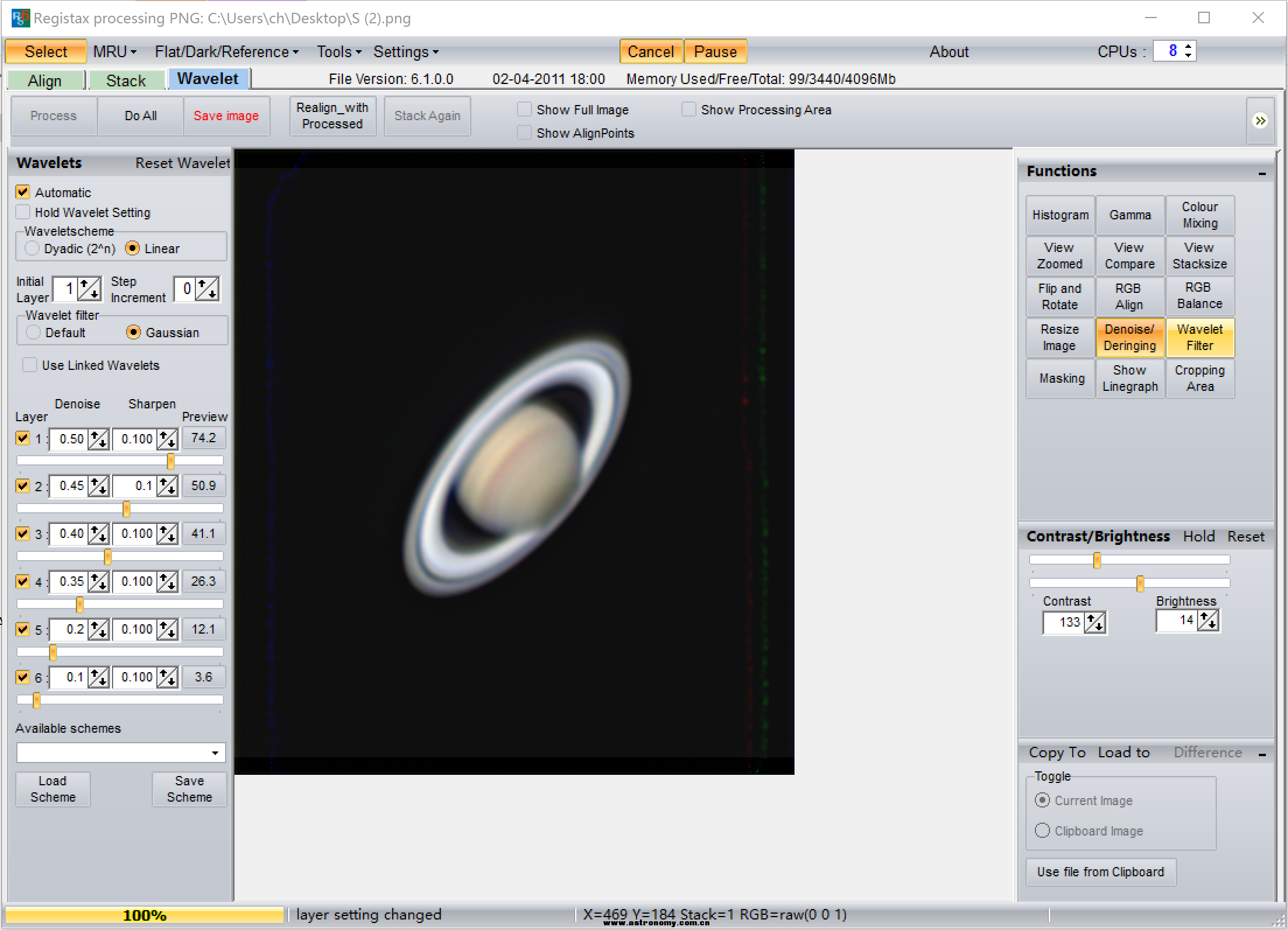Viewport: 1288px width, 930px height.
Task: Expand the Flat/Dark/Reference menu
Action: (226, 52)
